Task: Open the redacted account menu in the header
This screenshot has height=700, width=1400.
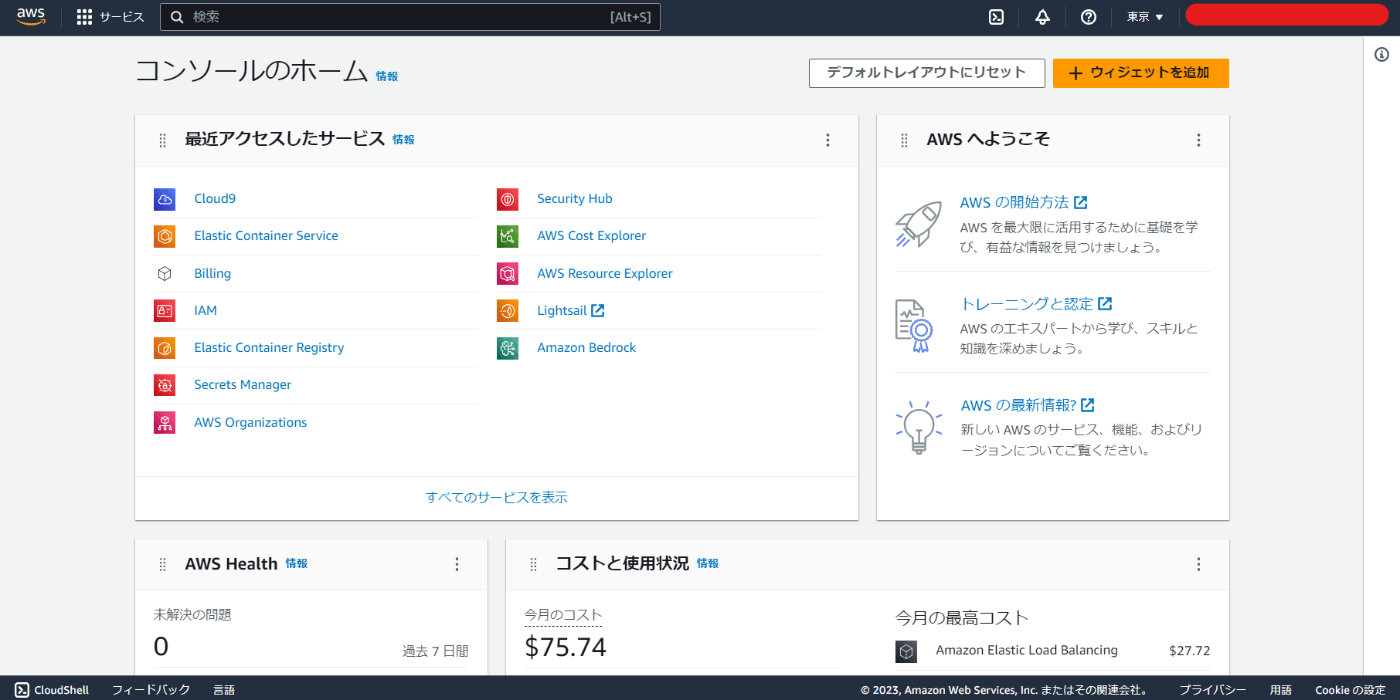Action: click(1285, 16)
